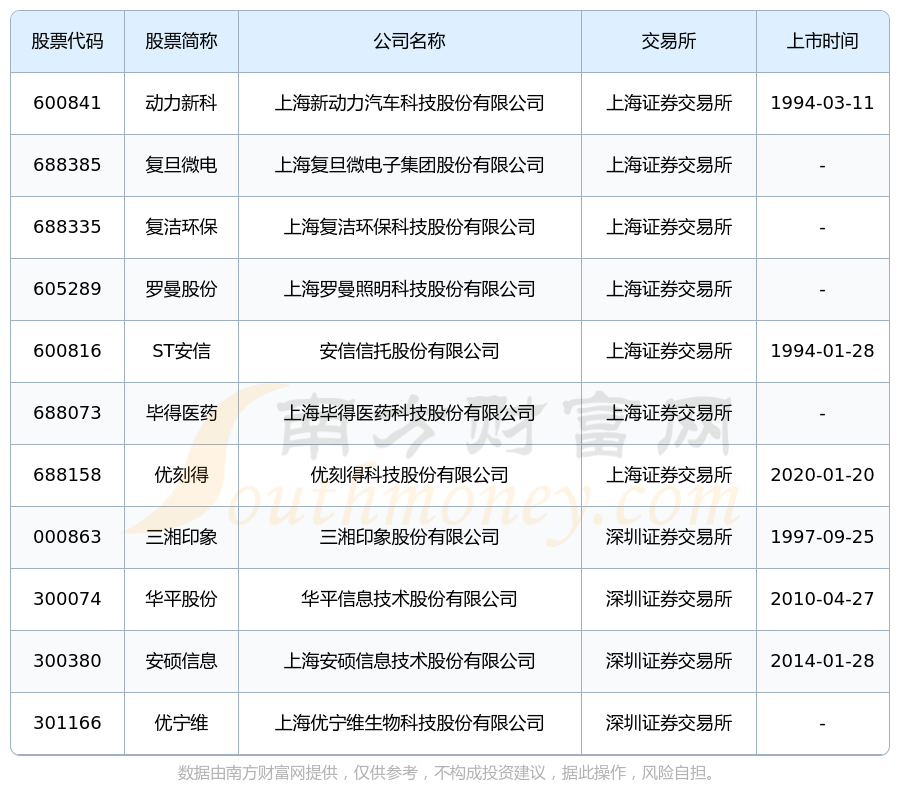Viewport: 900px width, 800px height.
Task: Click 上海证券交易所 in the 动力新科 row
Action: click(x=669, y=103)
